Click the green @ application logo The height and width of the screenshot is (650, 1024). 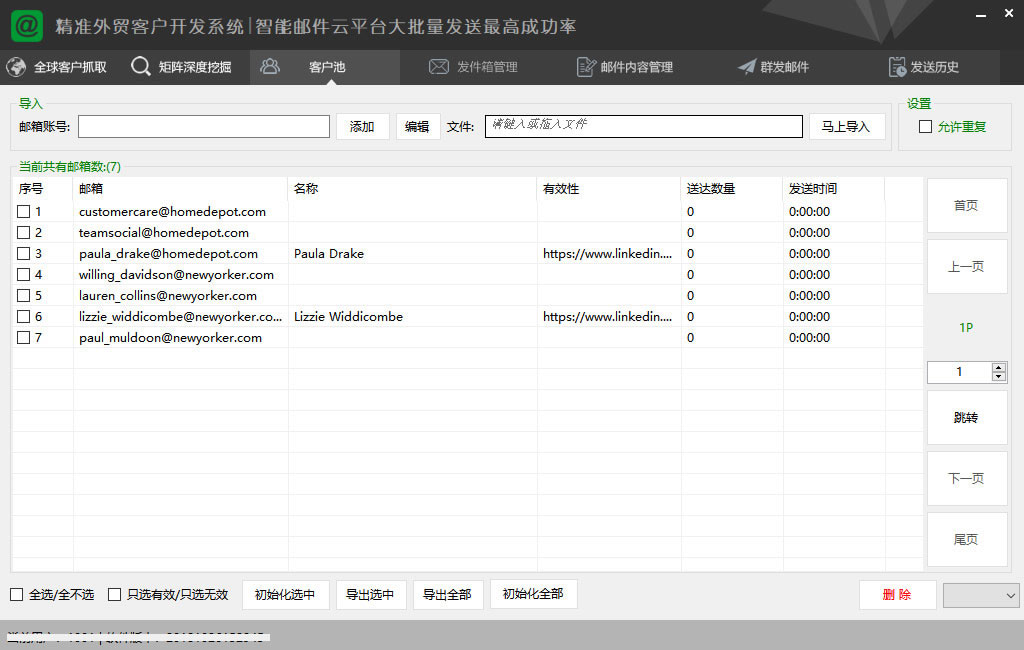tap(27, 26)
